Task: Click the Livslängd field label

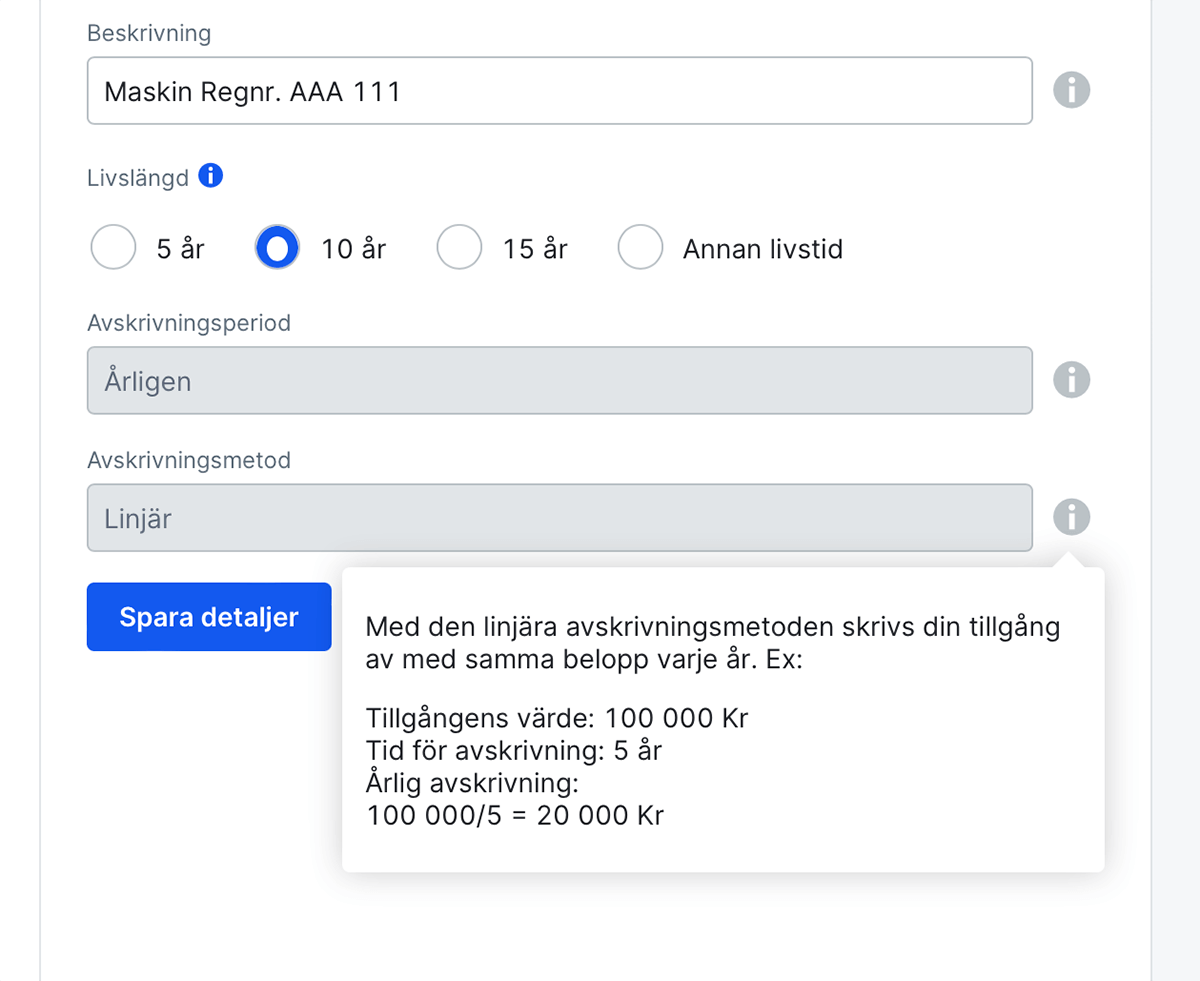Action: click(136, 176)
